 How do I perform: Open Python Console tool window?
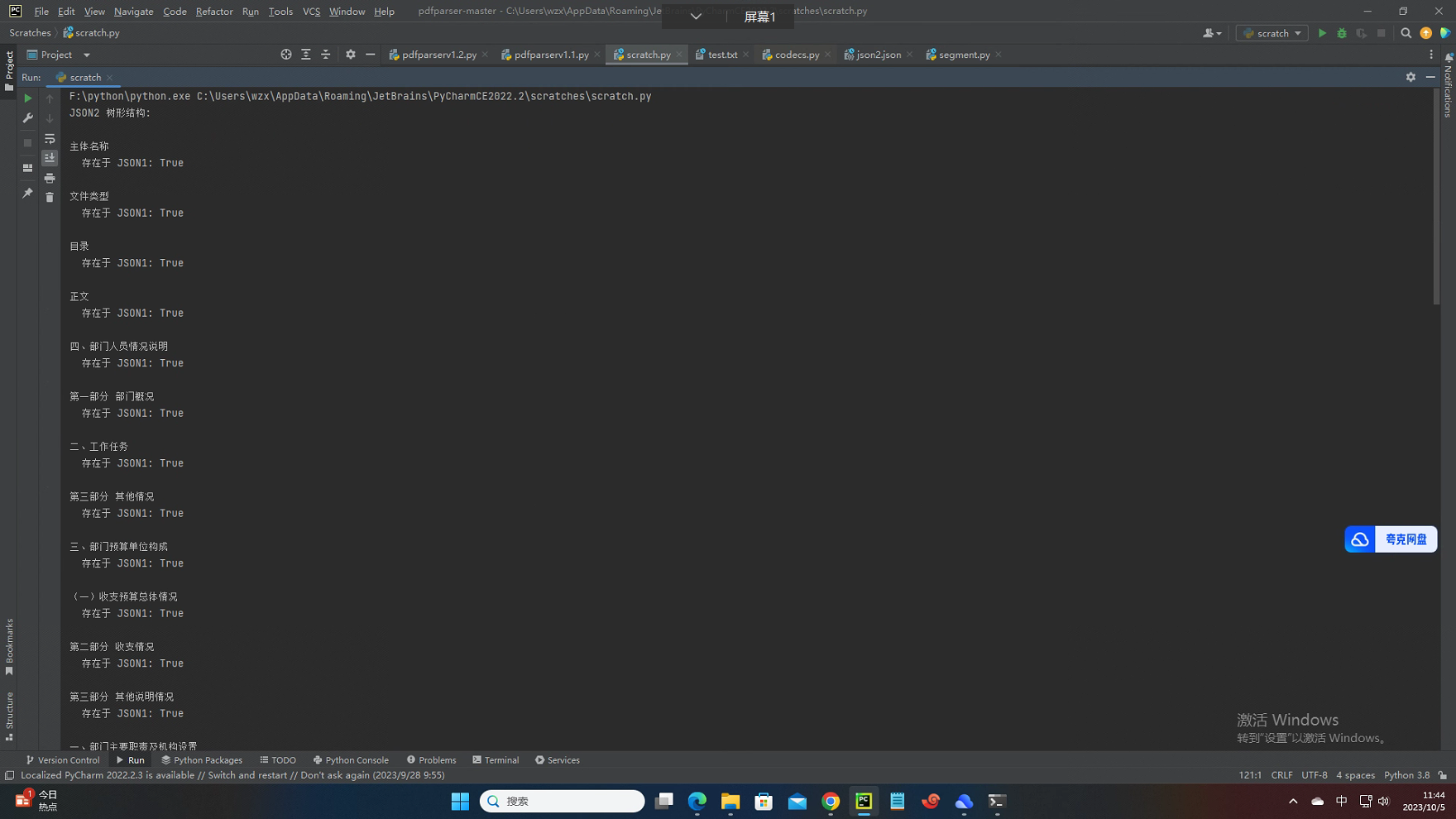coord(351,760)
